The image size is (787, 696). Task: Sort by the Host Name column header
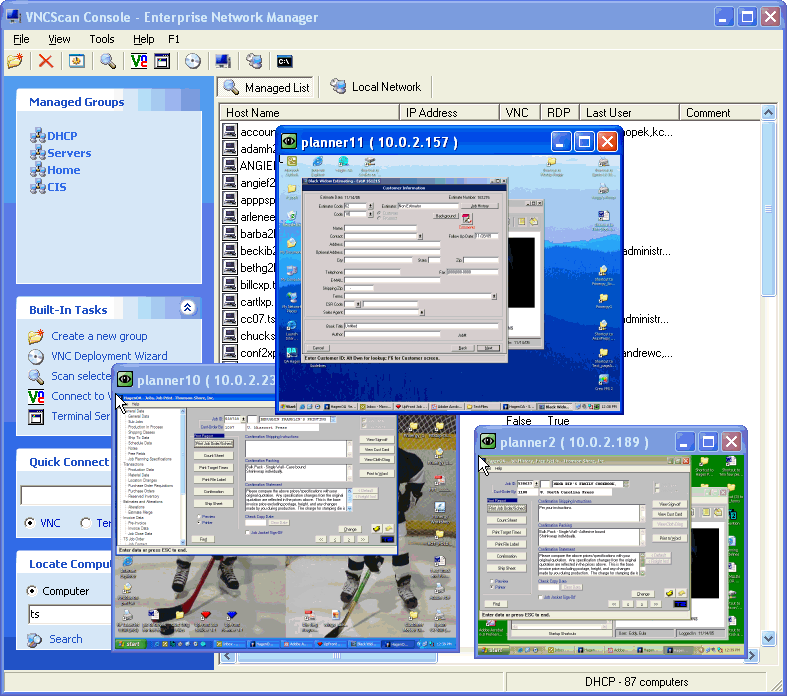[x=310, y=113]
